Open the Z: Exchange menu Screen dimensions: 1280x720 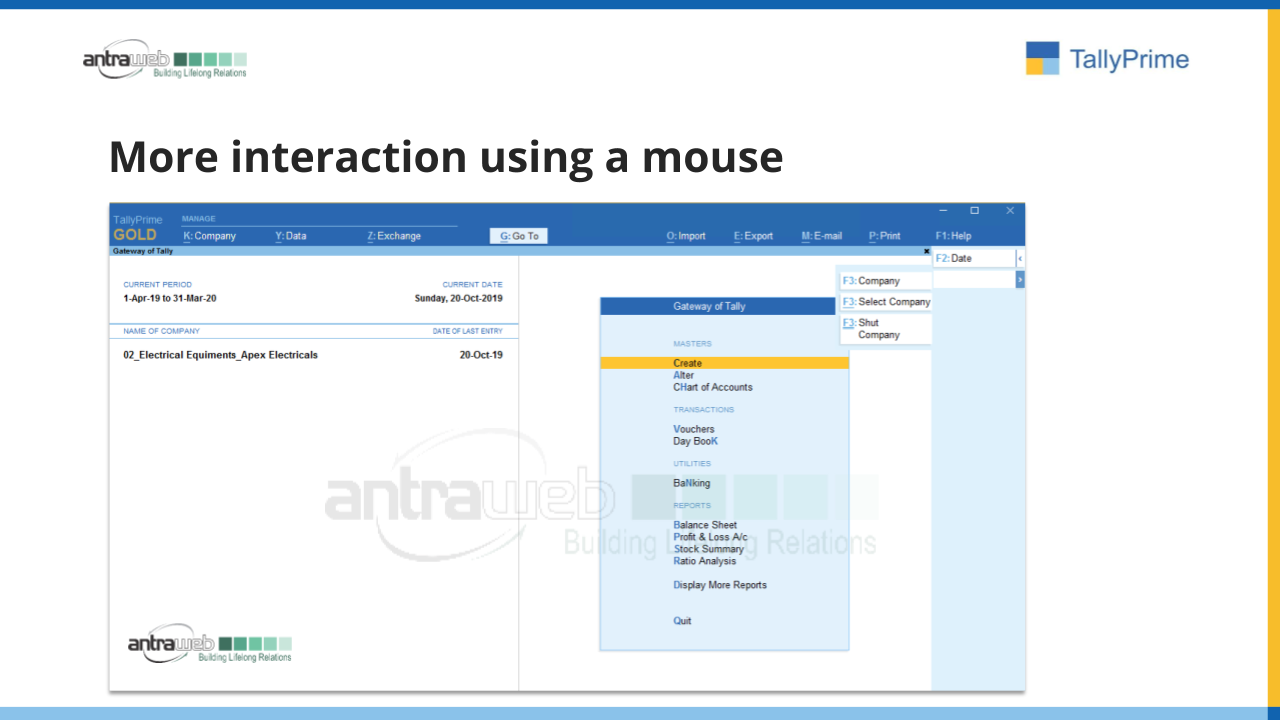[394, 236]
